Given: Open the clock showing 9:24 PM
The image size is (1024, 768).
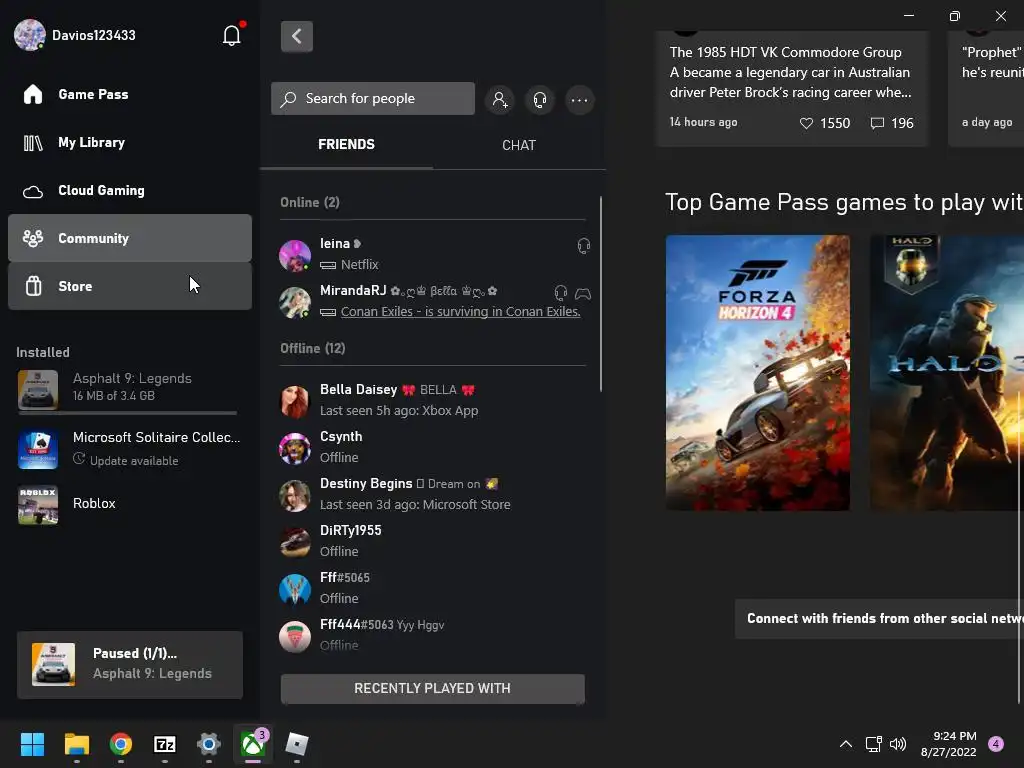Looking at the screenshot, I should point(948,744).
